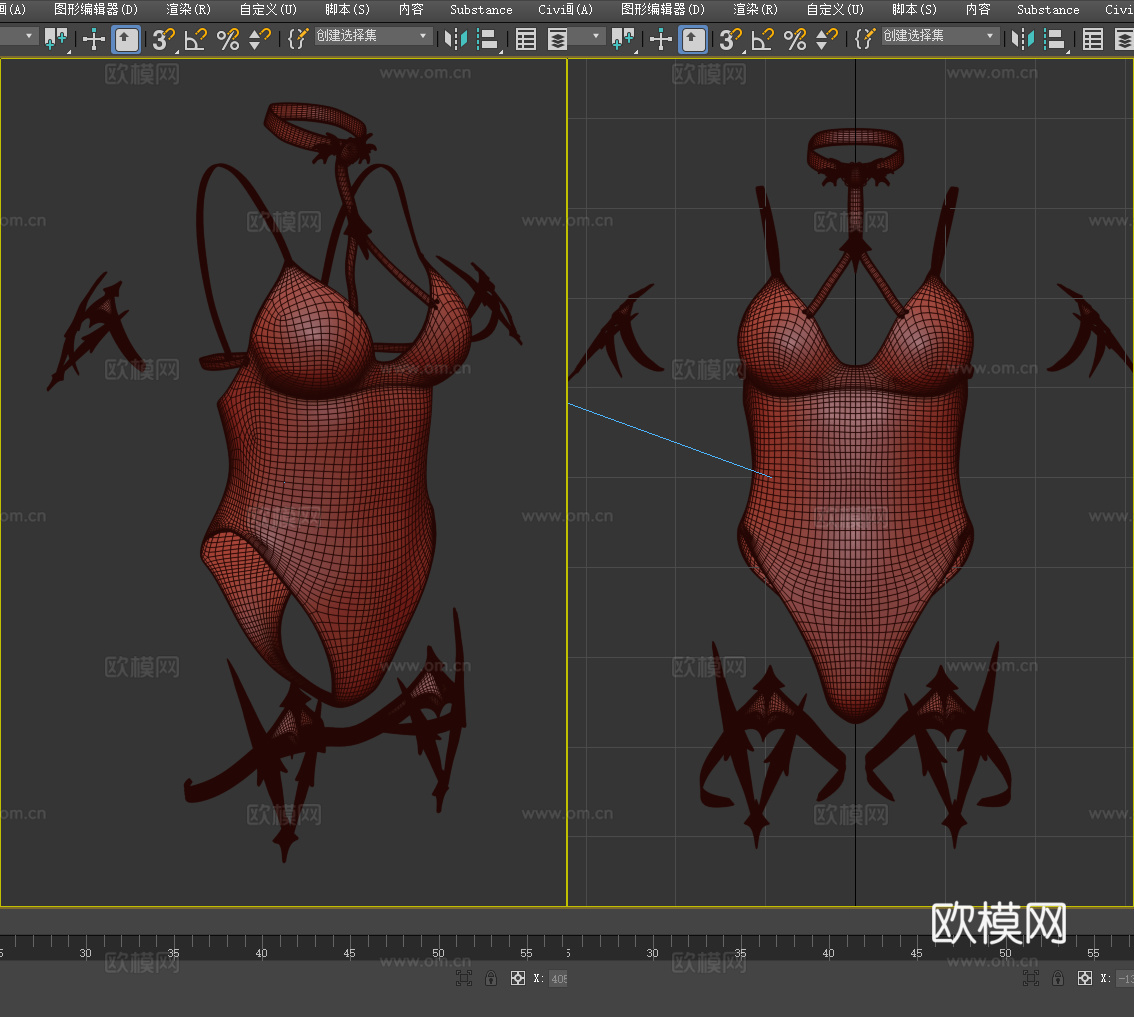The height and width of the screenshot is (1017, 1134).
Task: Toggle Selection Lock in left pane status bar
Action: (491, 978)
